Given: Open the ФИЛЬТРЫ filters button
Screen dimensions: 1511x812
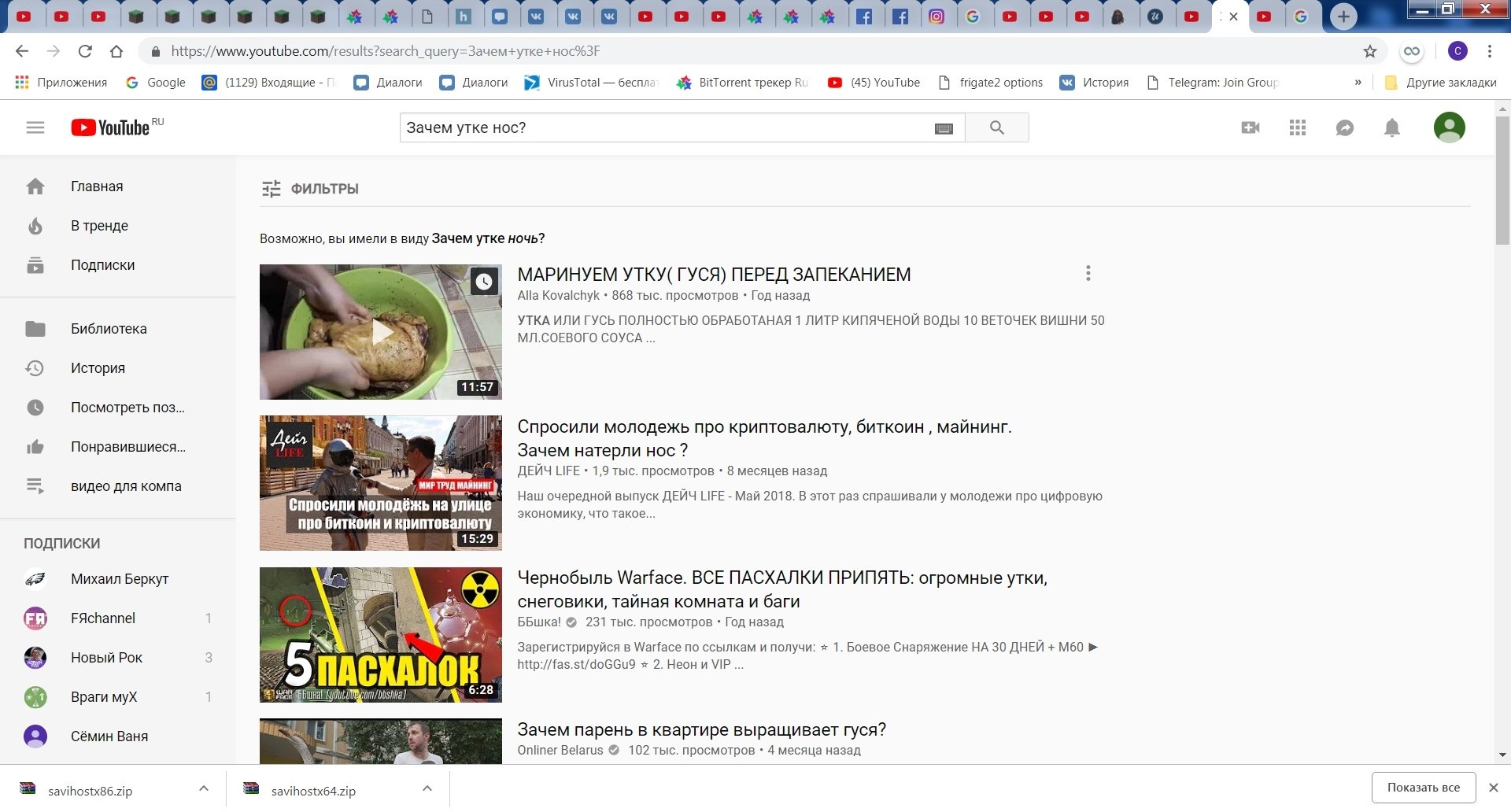Looking at the screenshot, I should 310,189.
